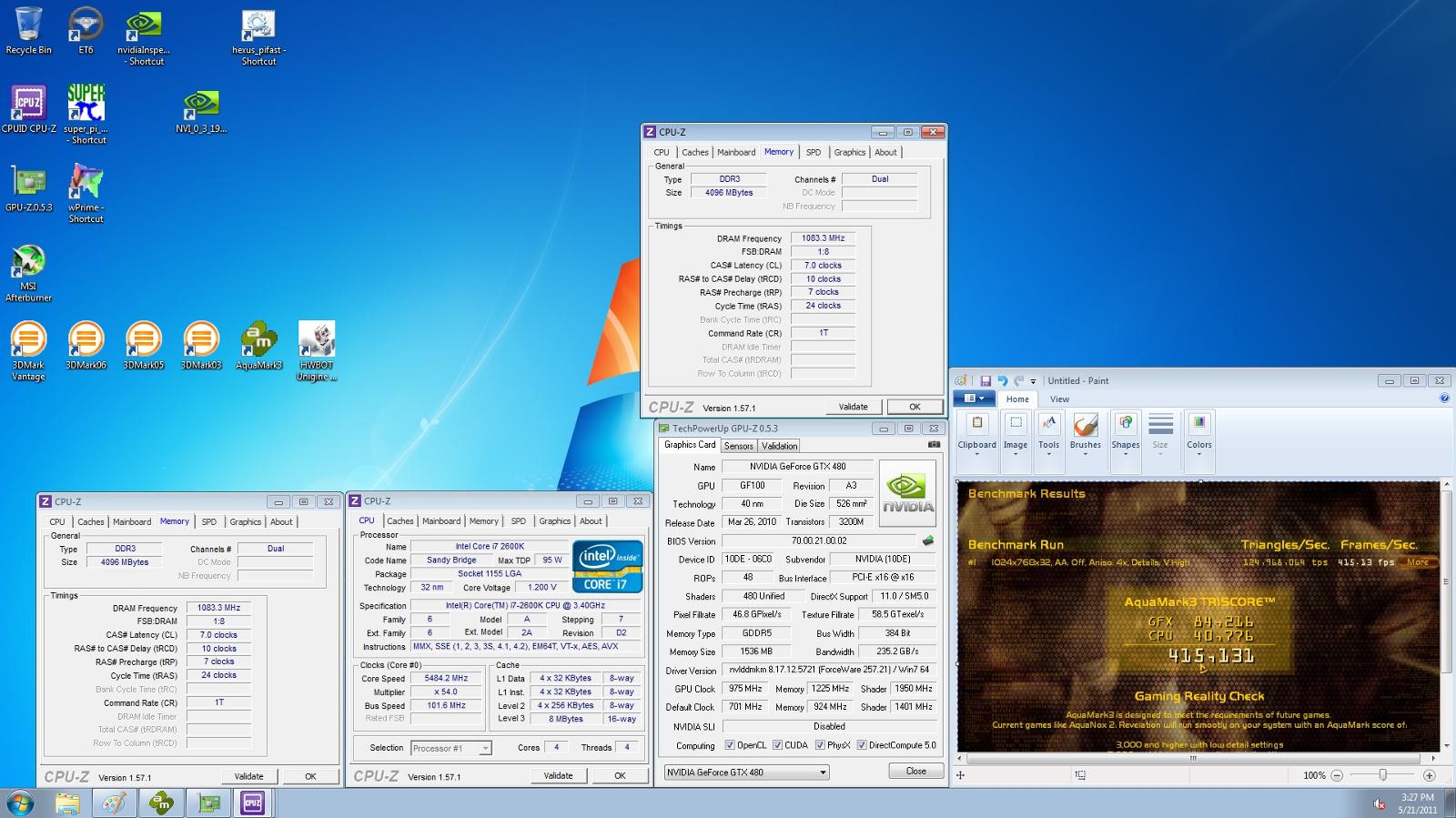Open Recycle Bin desktop icon

[x=28, y=31]
